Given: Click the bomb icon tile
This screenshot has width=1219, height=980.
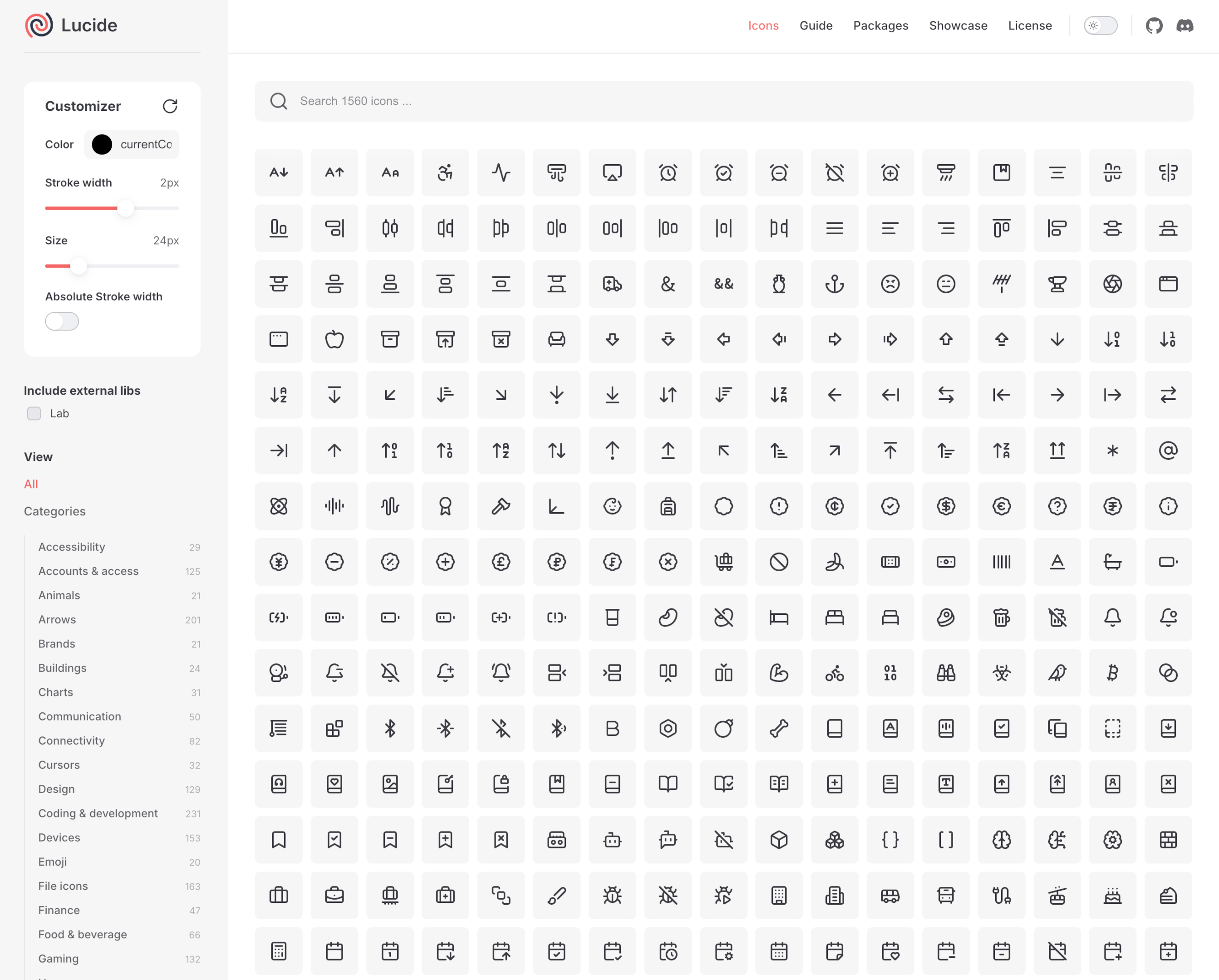Looking at the screenshot, I should point(724,729).
